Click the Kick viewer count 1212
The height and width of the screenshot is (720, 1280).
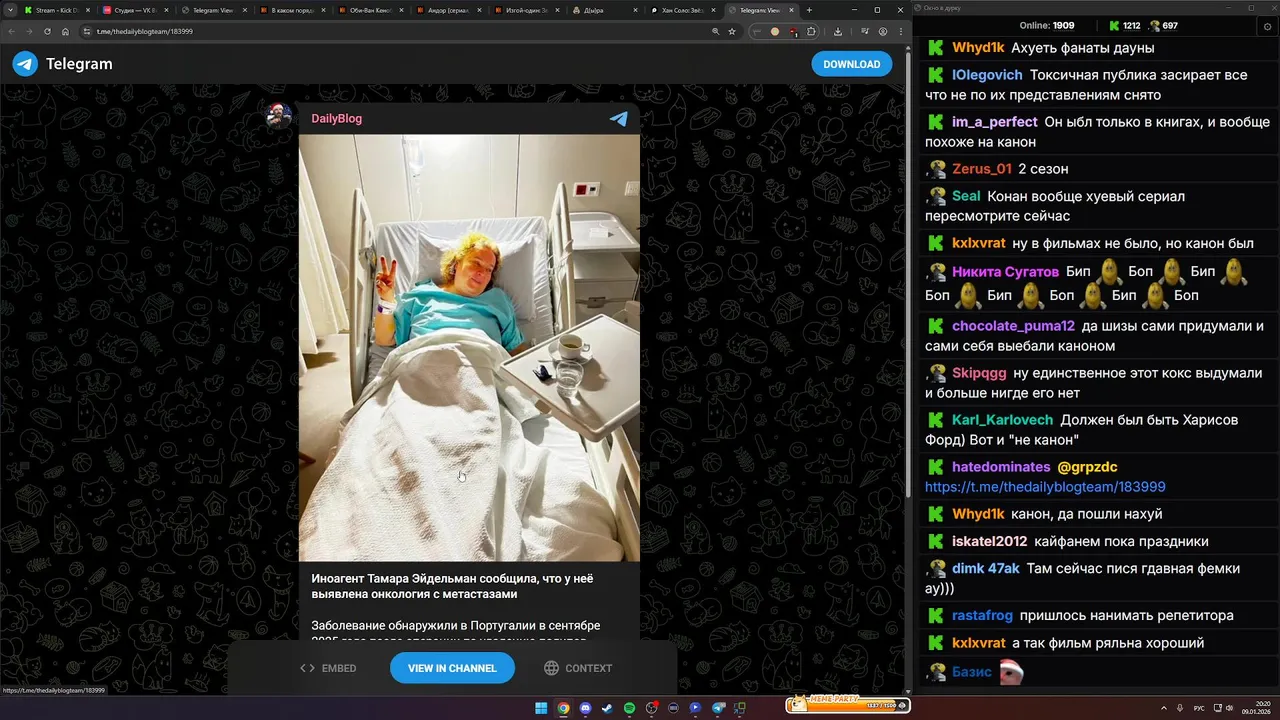pyautogui.click(x=1125, y=26)
